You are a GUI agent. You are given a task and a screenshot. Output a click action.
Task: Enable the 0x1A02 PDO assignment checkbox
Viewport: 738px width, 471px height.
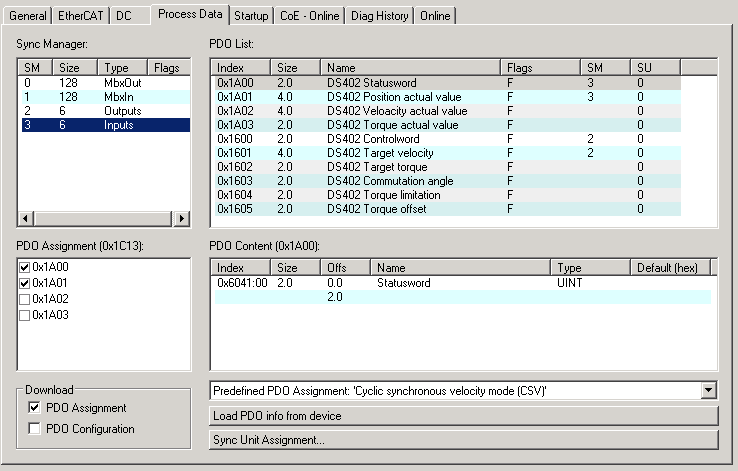coord(24,299)
